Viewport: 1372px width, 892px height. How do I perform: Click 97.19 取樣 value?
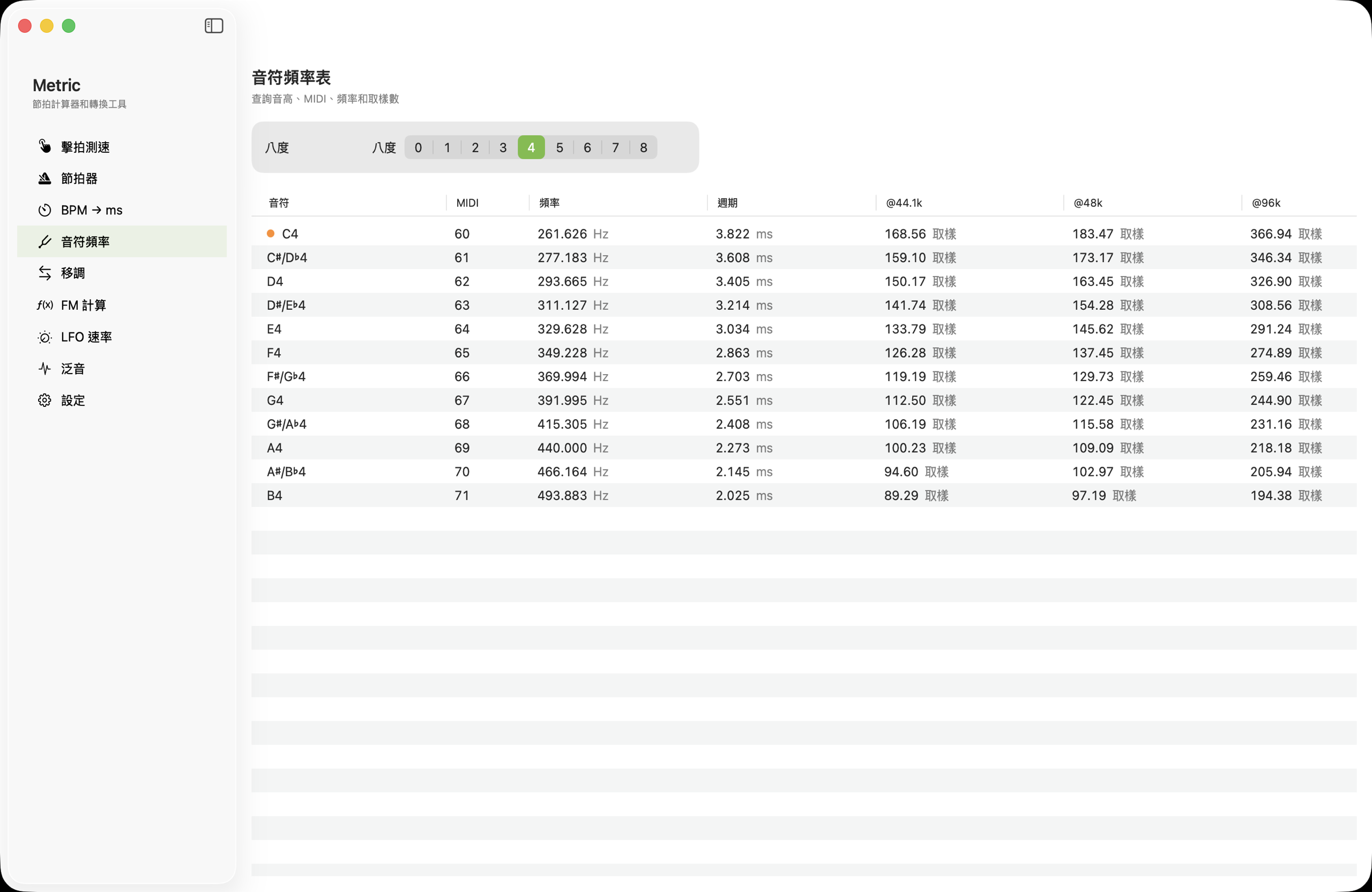click(x=1104, y=496)
